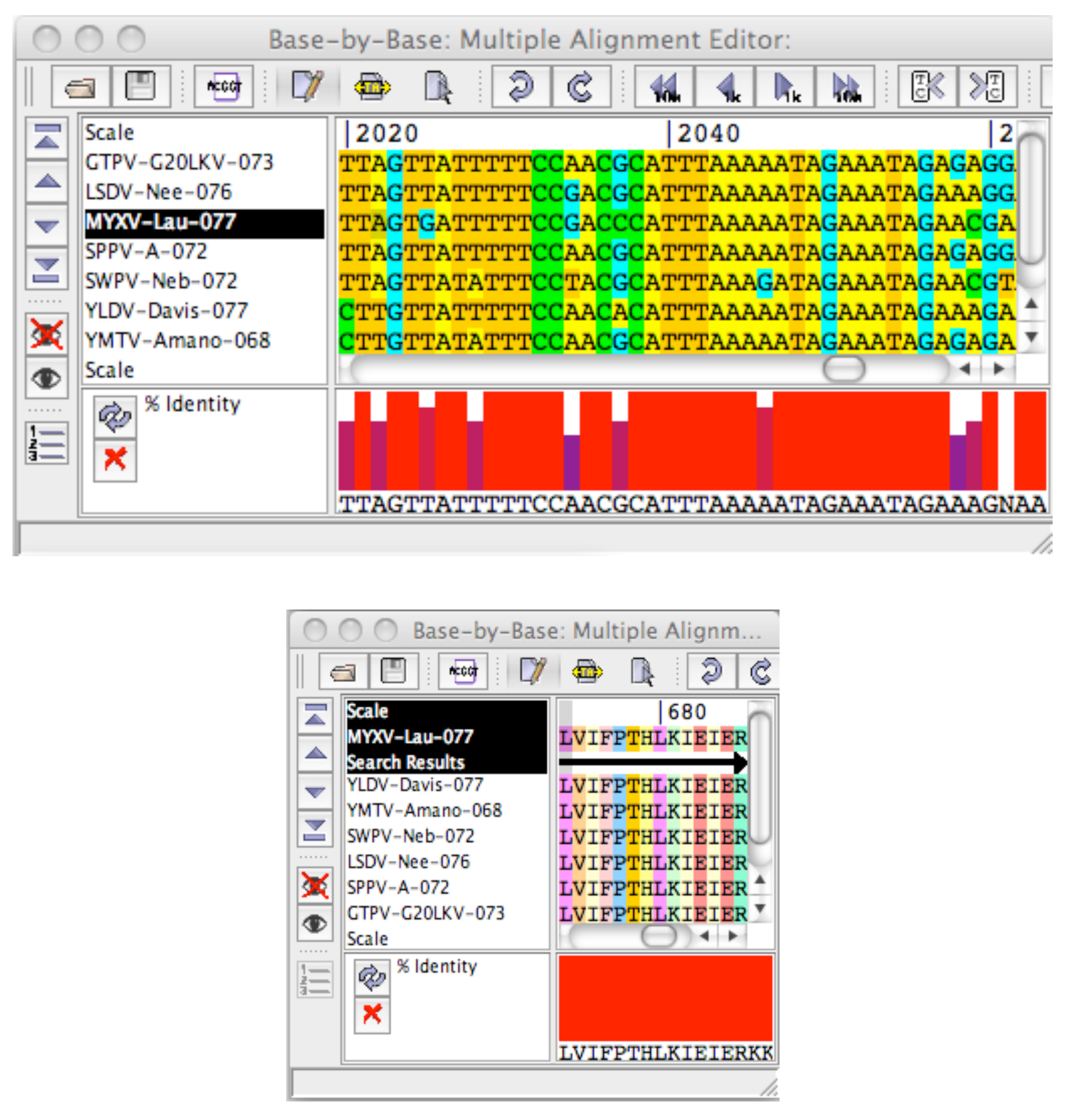This screenshot has height=1120, width=1067.
Task: Select GTPV-G20LKV-073 in bottom window list
Action: pyautogui.click(x=426, y=914)
